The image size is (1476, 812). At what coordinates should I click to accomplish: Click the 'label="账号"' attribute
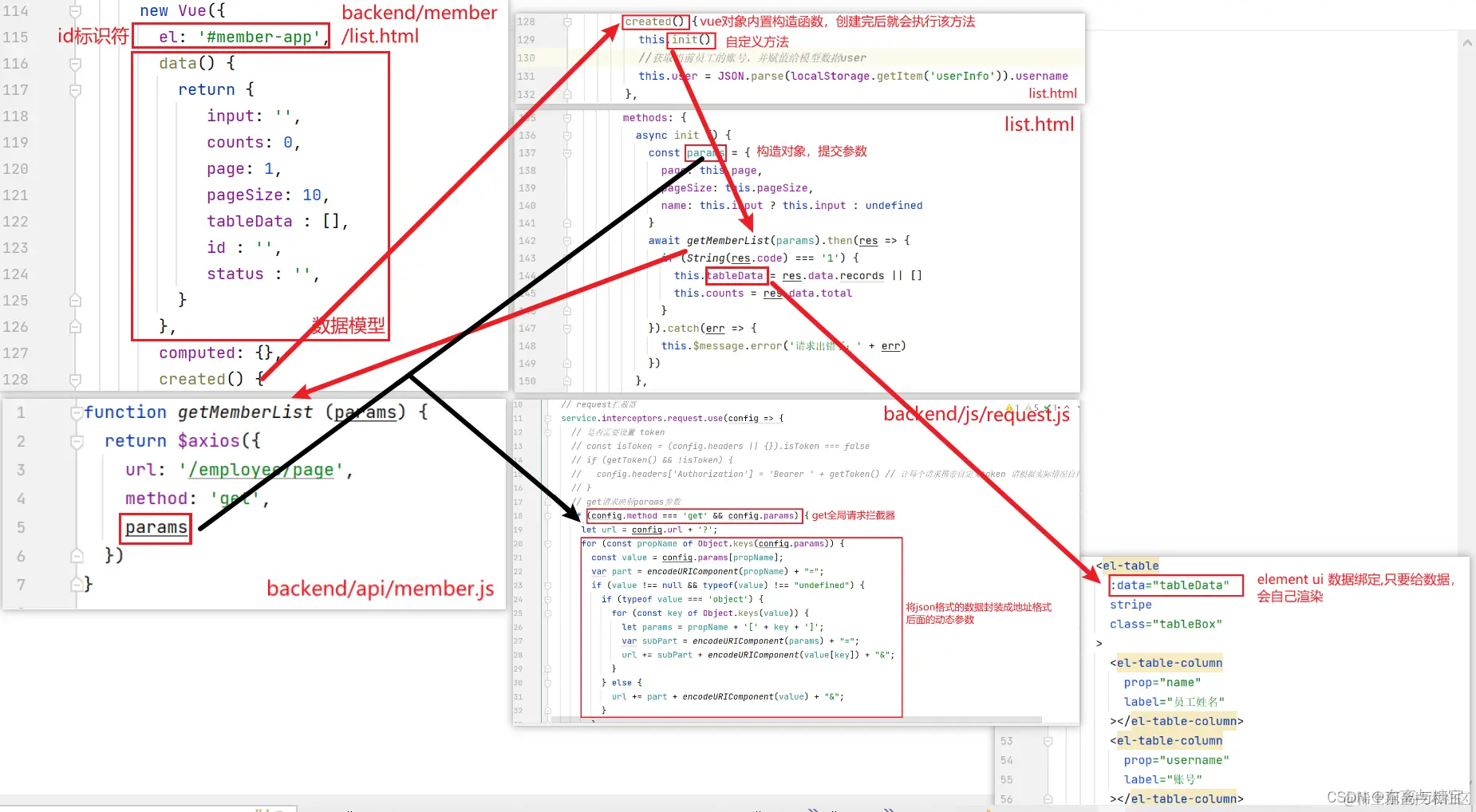click(1162, 780)
